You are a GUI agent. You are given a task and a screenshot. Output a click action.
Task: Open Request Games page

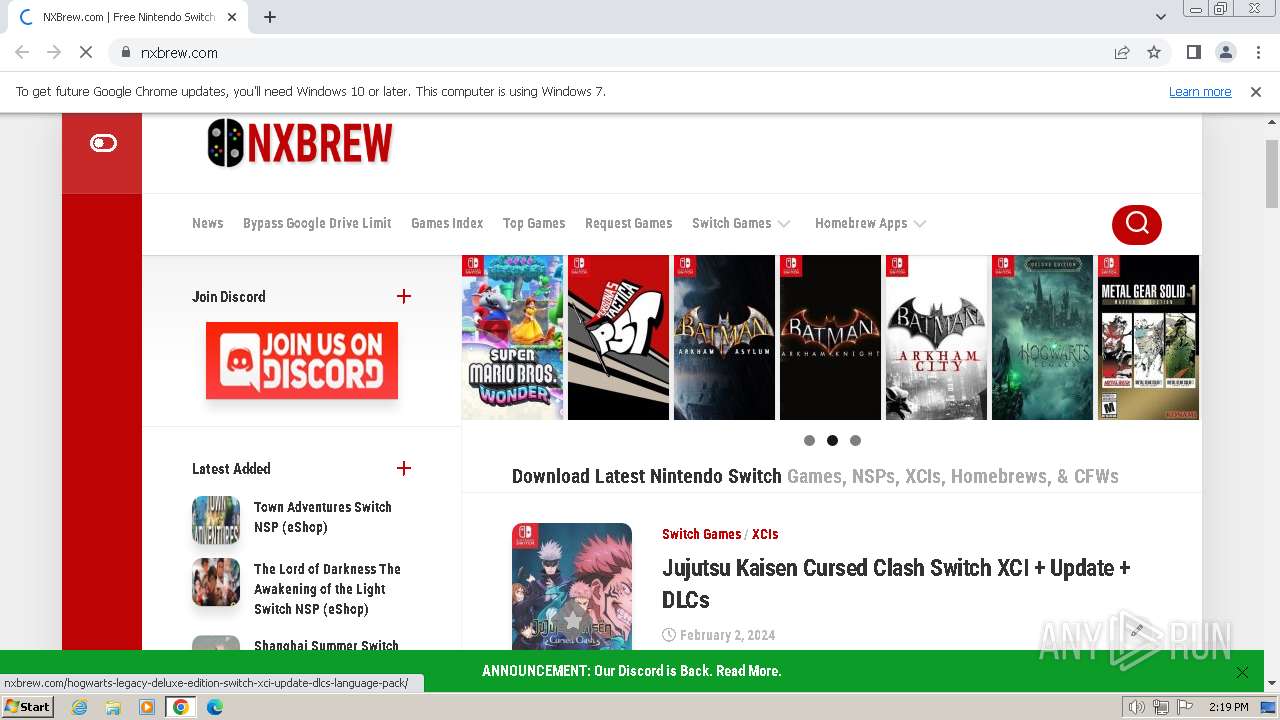pyautogui.click(x=629, y=223)
